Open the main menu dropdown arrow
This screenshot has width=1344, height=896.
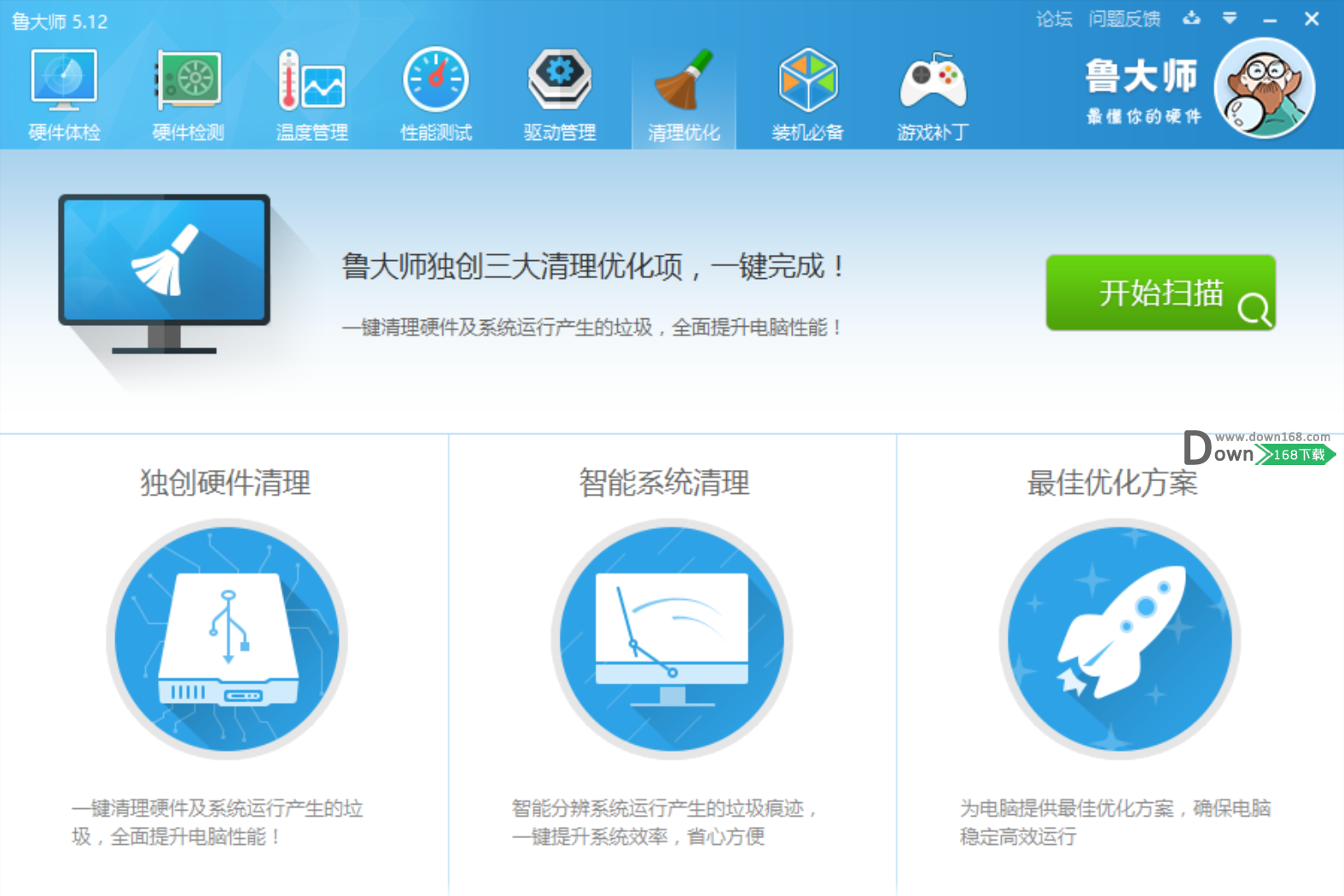(1230, 18)
